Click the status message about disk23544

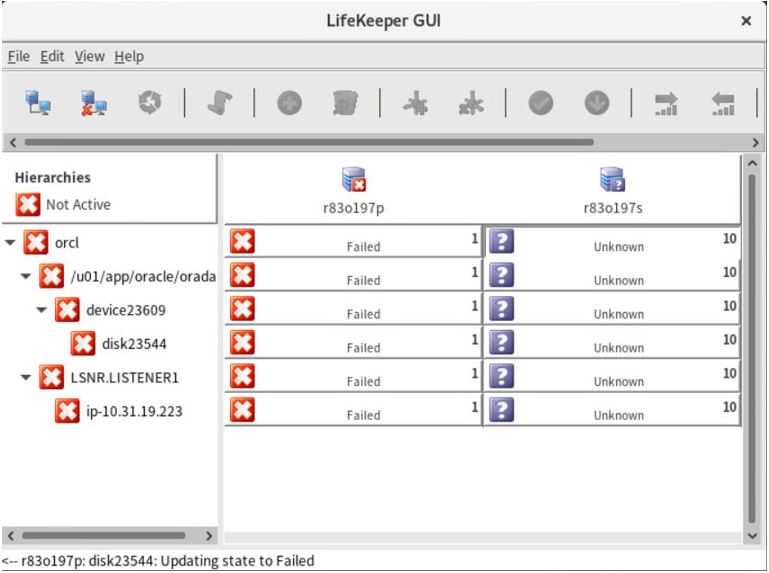(158, 560)
